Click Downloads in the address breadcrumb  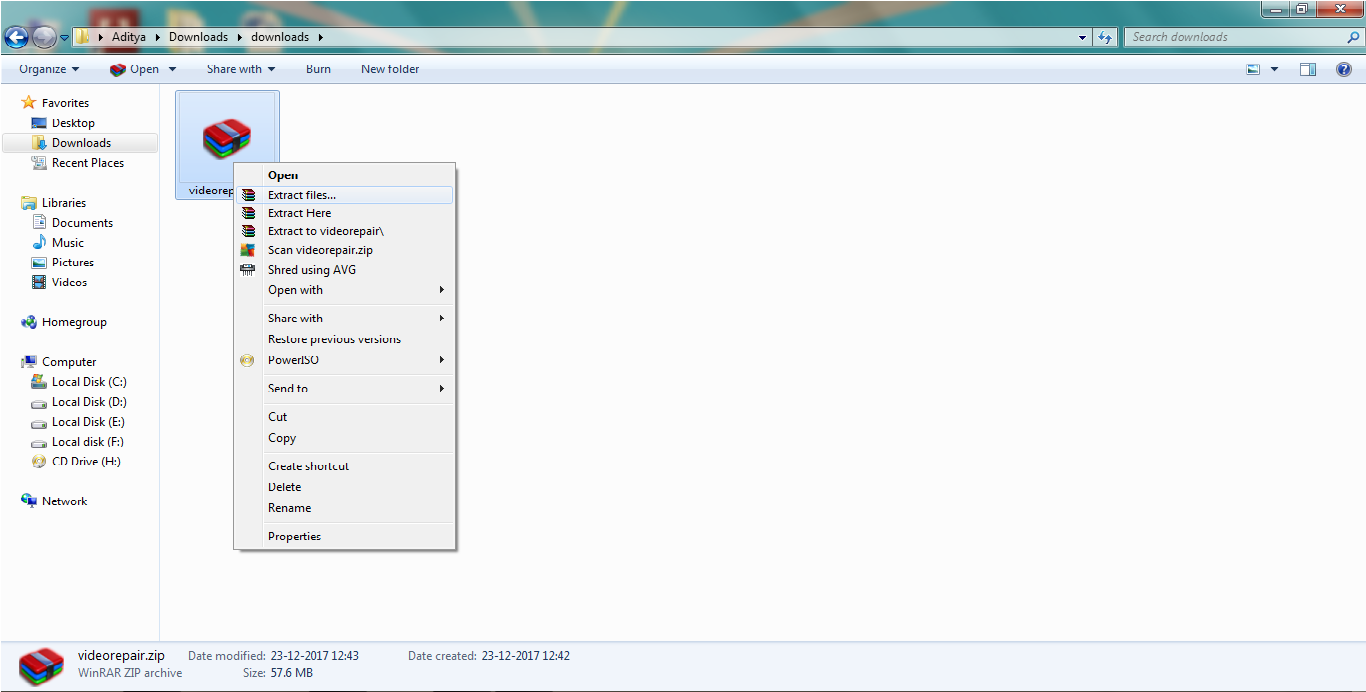point(198,37)
